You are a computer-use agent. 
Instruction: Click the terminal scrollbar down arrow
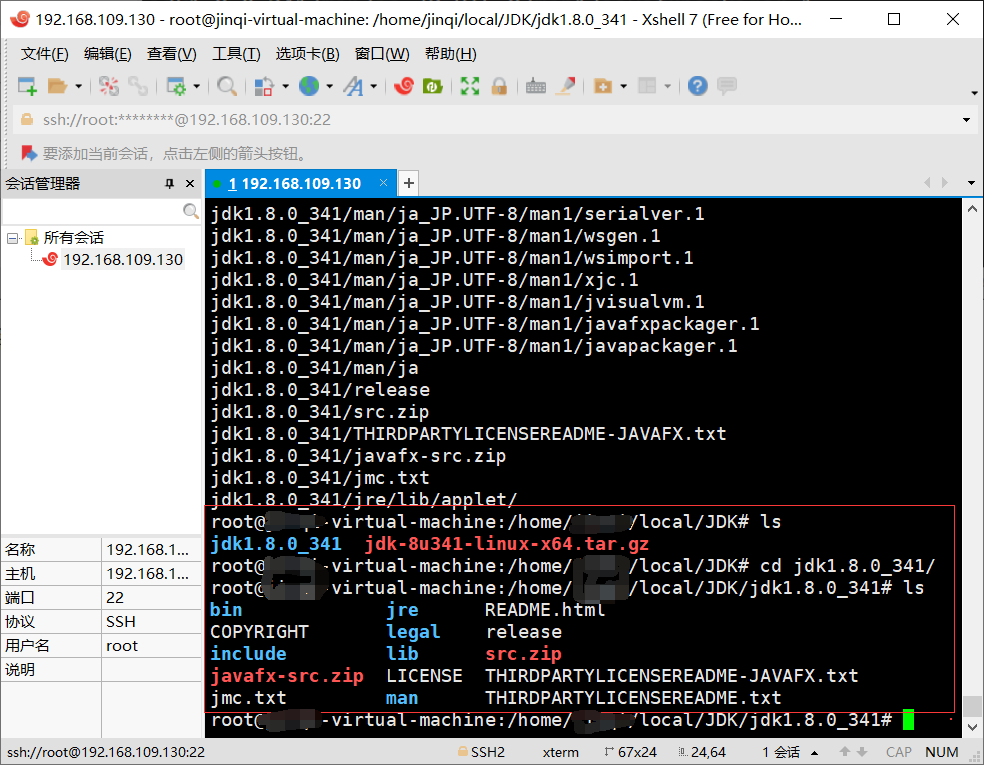[x=972, y=727]
